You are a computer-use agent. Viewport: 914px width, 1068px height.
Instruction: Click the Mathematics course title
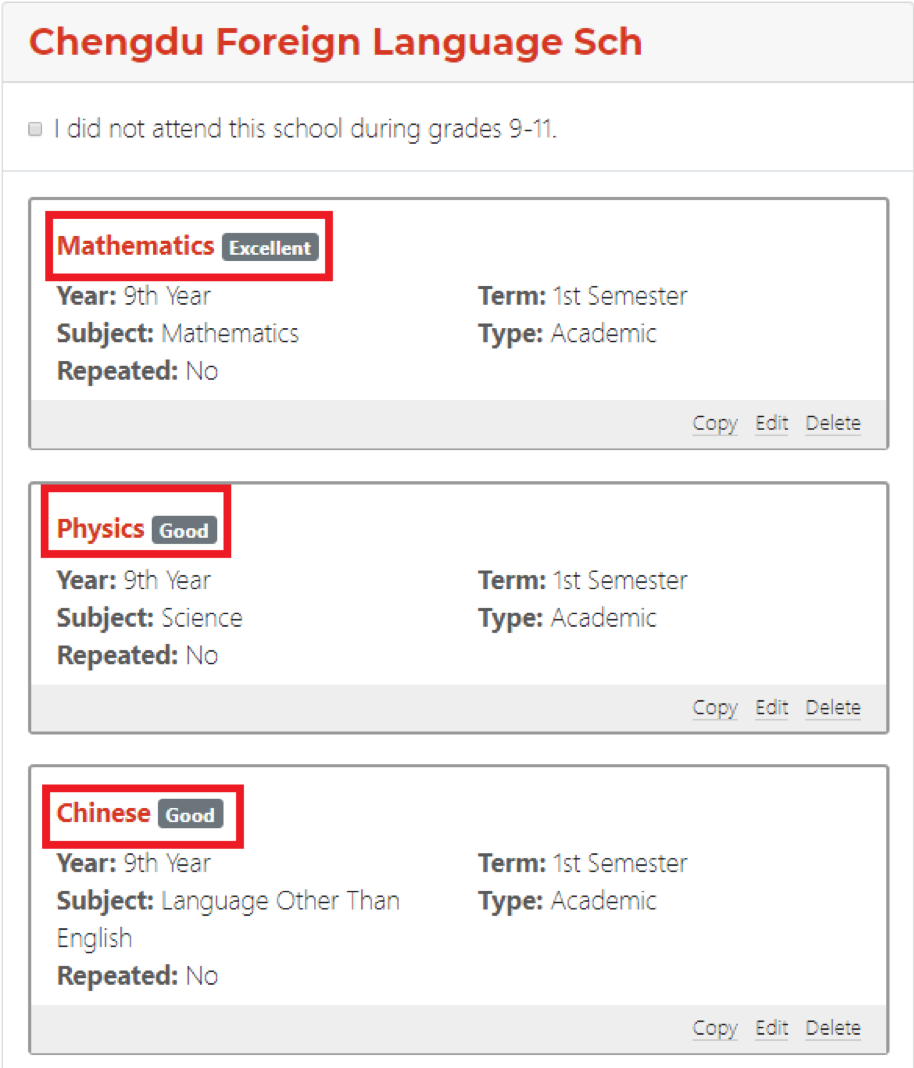136,246
